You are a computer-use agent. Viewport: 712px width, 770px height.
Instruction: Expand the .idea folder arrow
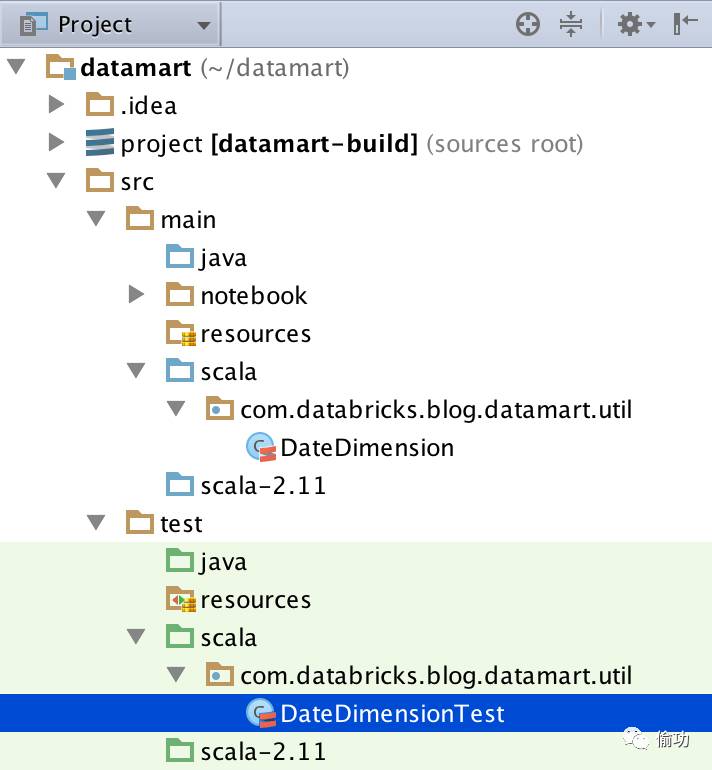point(56,104)
